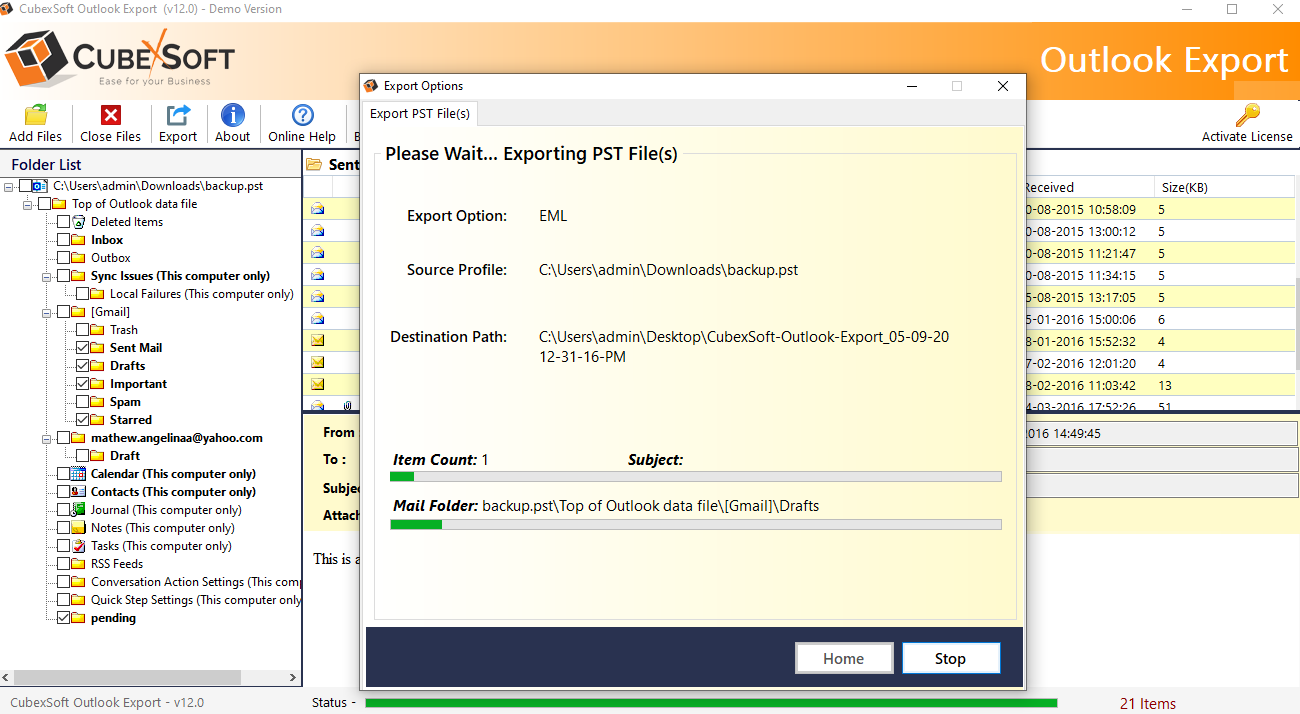This screenshot has width=1300, height=714.
Task: Click the RSS Feeds folder icon
Action: 79,564
